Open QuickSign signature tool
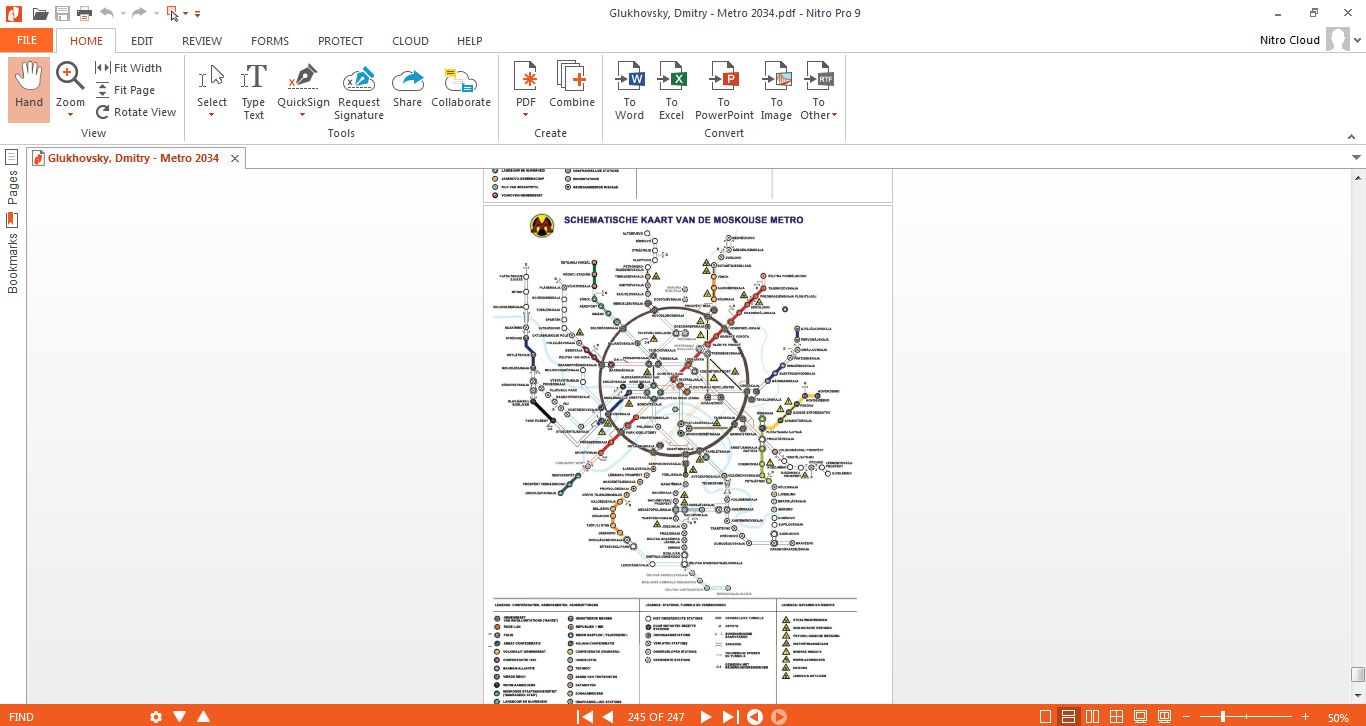The height and width of the screenshot is (726, 1366). [x=303, y=82]
